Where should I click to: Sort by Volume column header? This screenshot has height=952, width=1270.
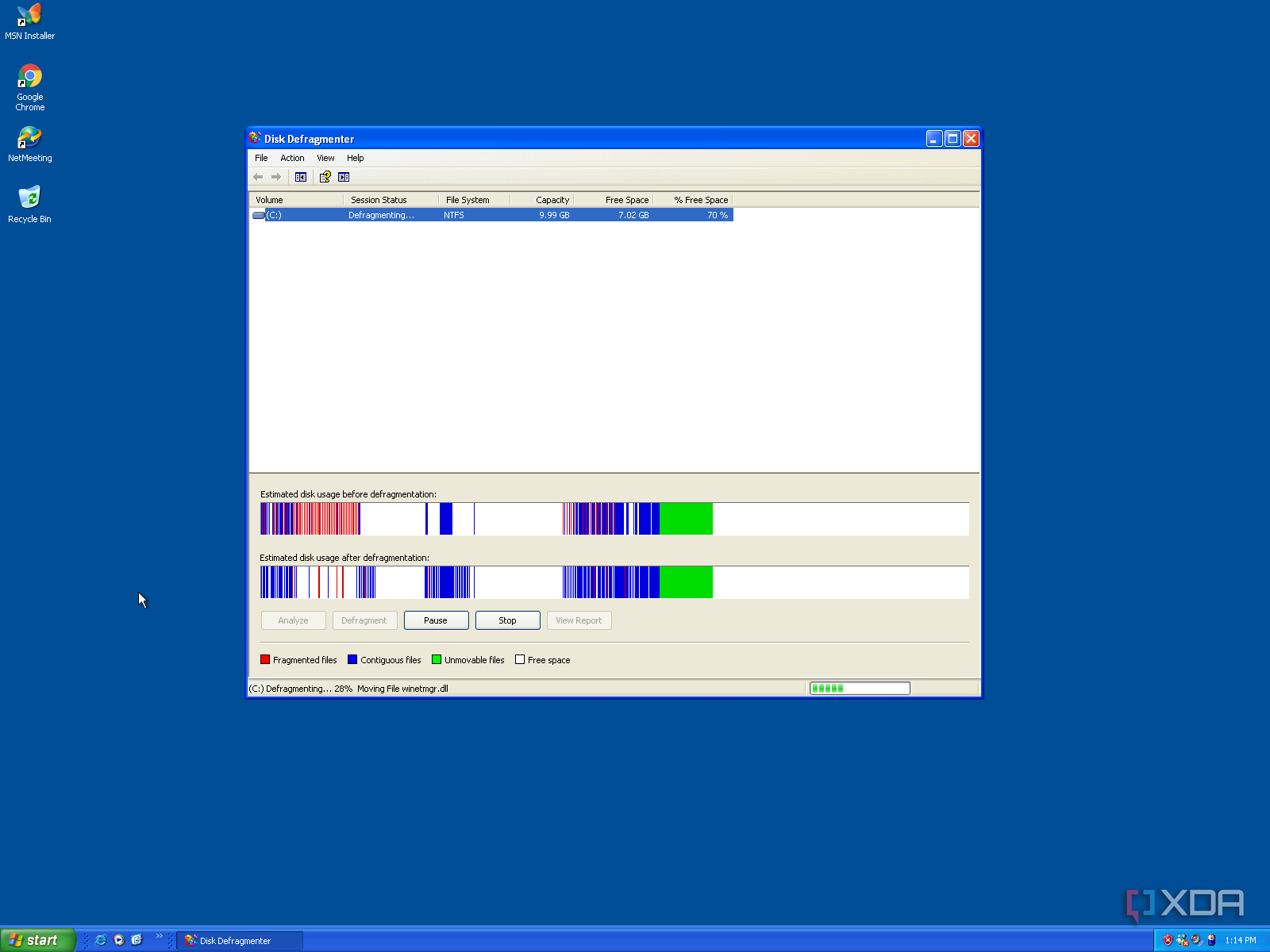pyautogui.click(x=297, y=200)
